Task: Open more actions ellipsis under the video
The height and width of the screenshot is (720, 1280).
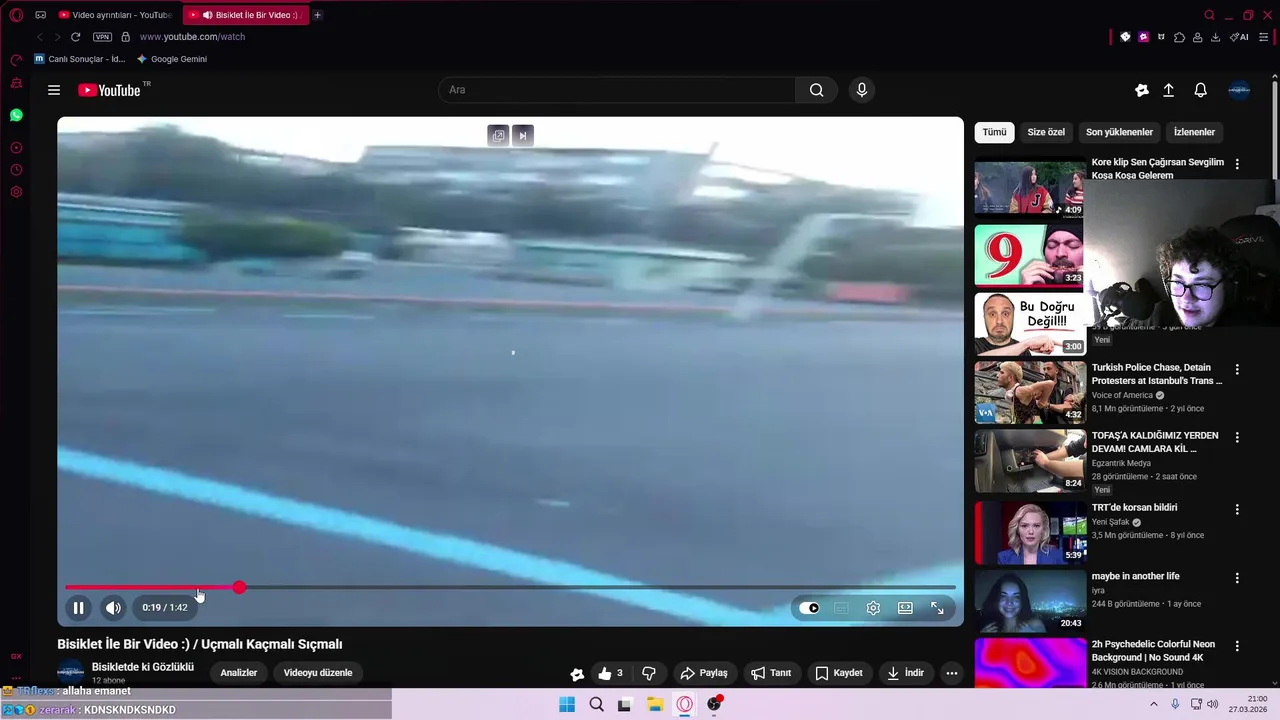Action: (x=952, y=673)
